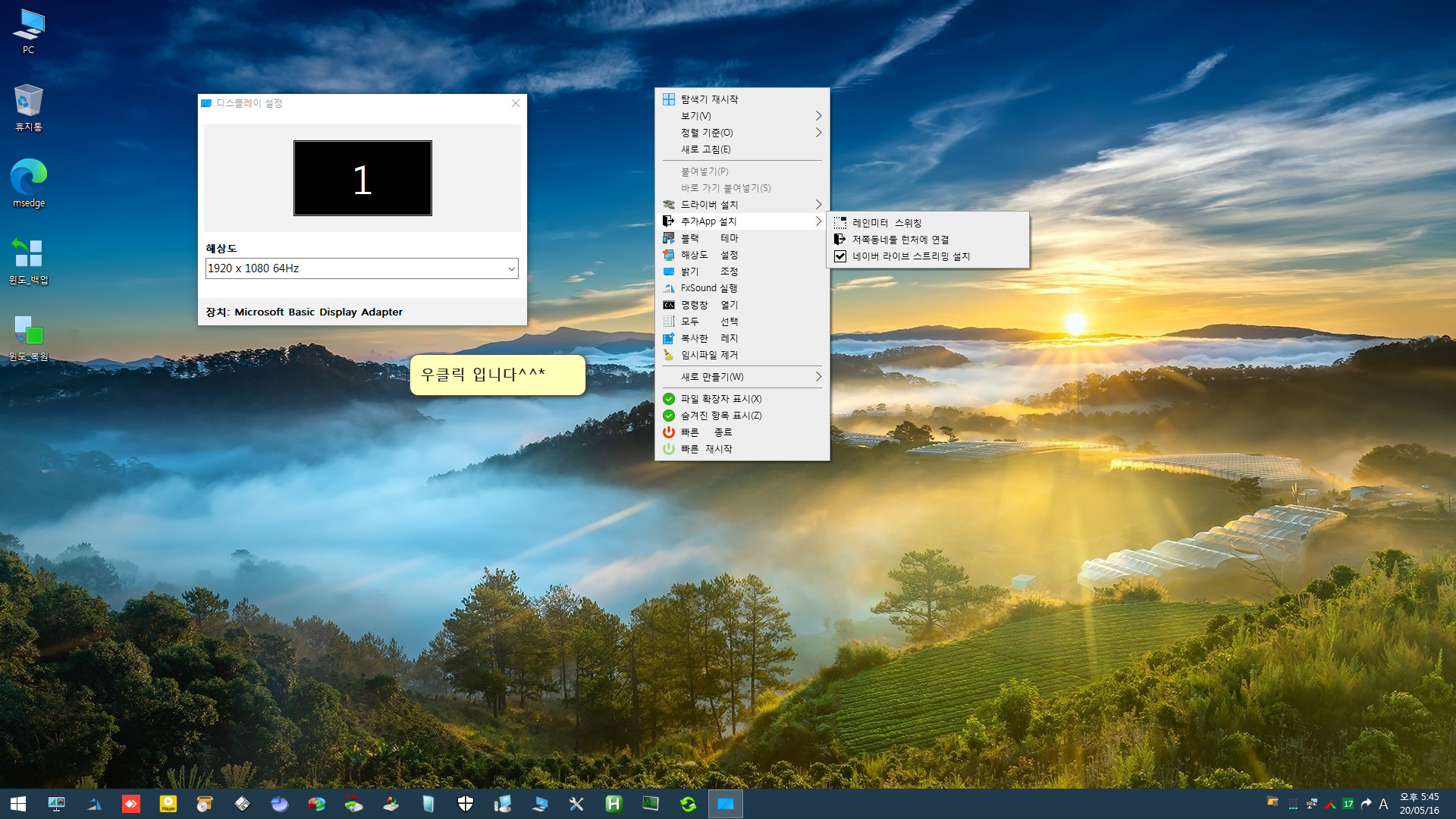Viewport: 1456px width, 819px height.
Task: Select 탐색기 재시작 menu entry
Action: click(x=742, y=99)
